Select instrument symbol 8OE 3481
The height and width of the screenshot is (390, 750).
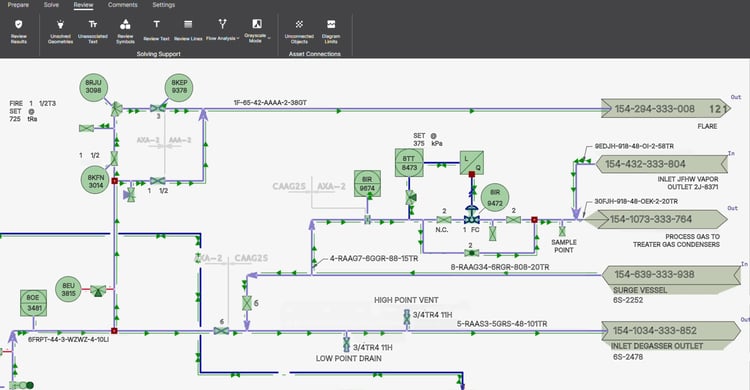click(x=33, y=302)
